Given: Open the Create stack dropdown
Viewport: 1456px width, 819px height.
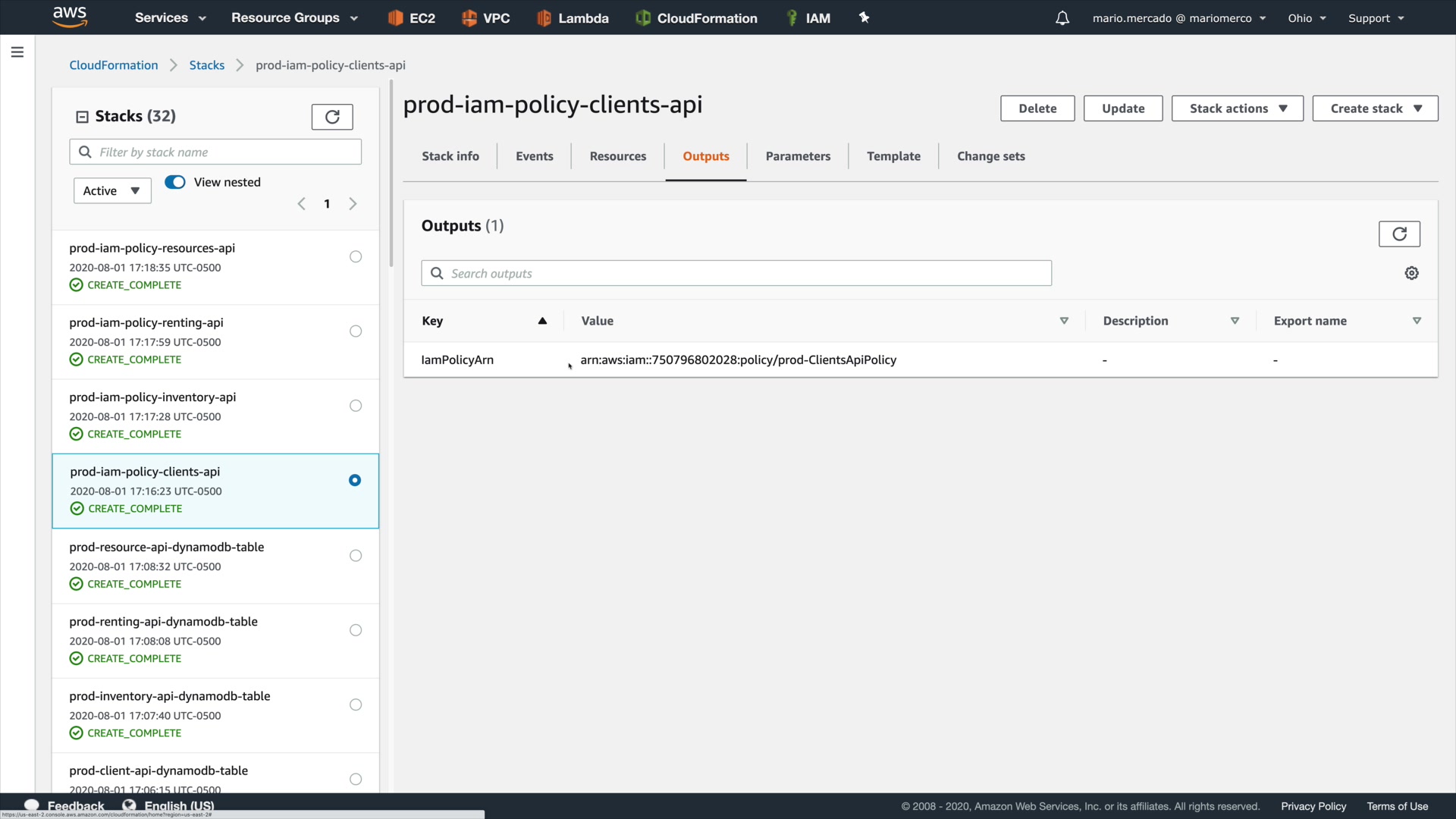Looking at the screenshot, I should pos(1375,108).
